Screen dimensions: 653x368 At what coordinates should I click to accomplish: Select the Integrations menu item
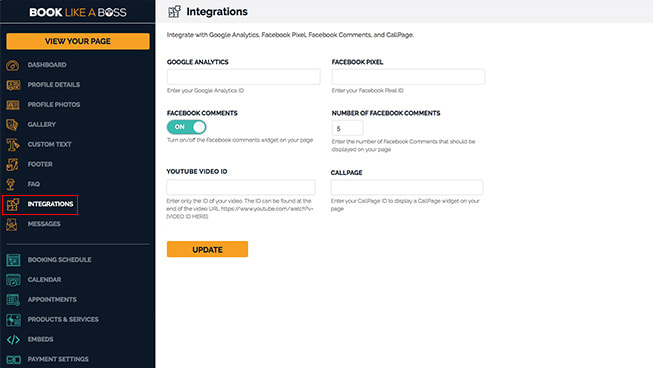50,204
